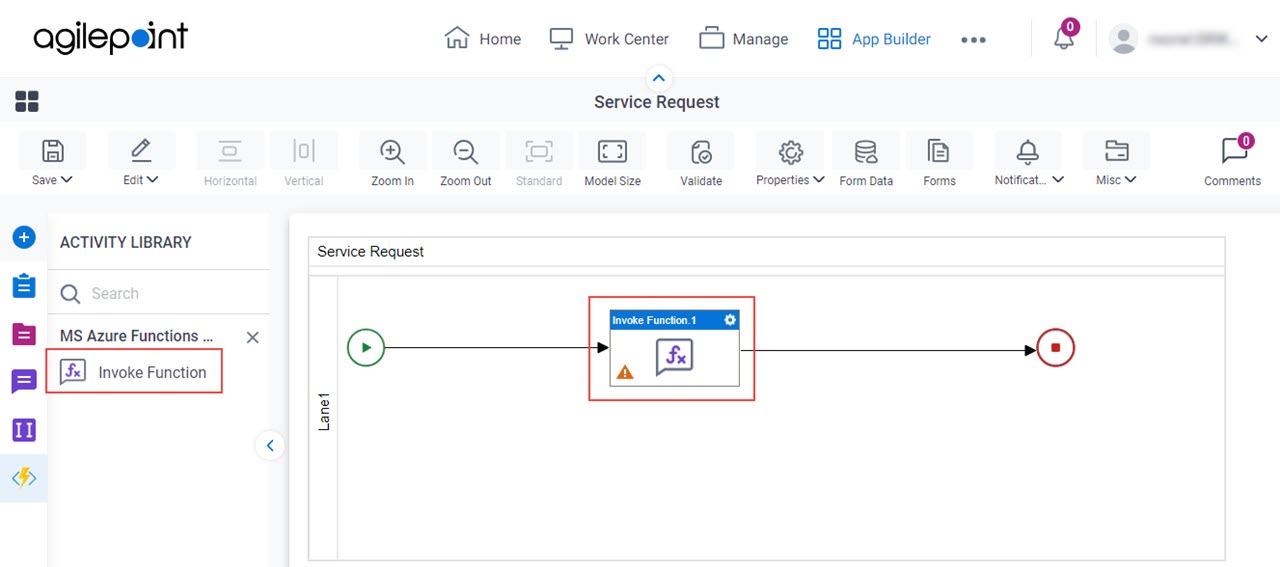Open the Save toolbar menu
Image resolution: width=1280 pixels, height=567 pixels.
point(53,160)
